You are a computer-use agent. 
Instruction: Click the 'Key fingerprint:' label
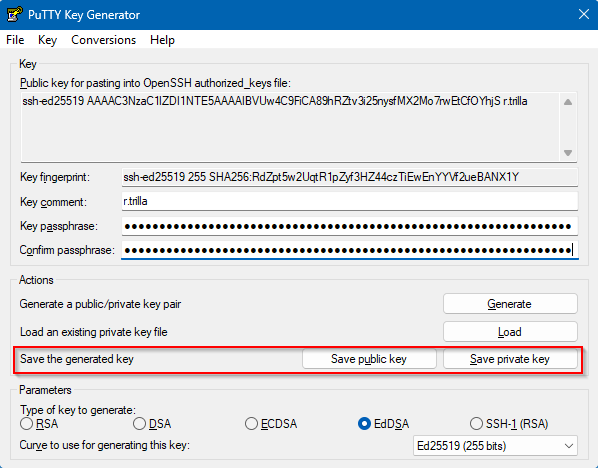[x=55, y=177]
